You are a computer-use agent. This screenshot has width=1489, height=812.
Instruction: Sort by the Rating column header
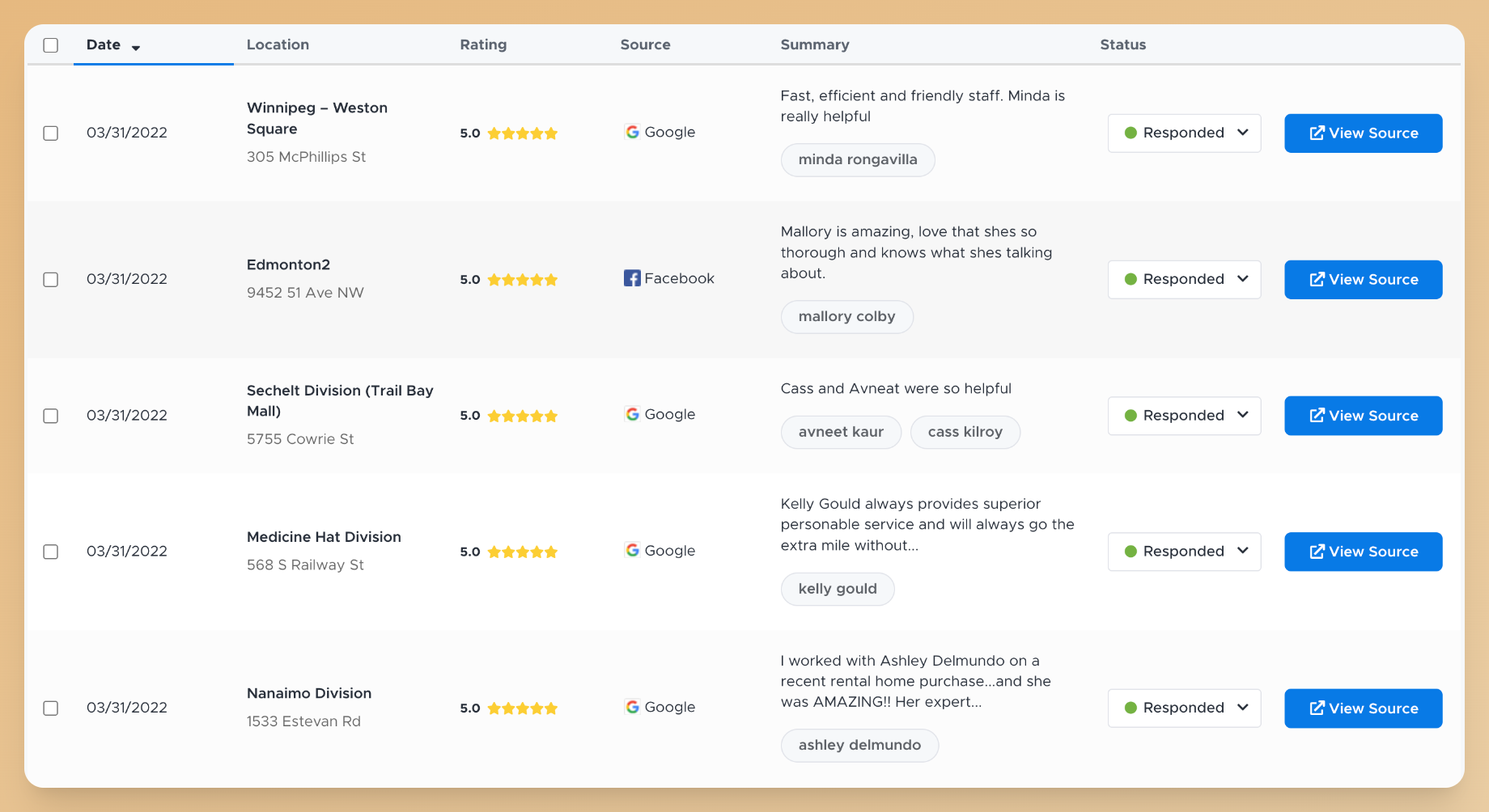[483, 45]
